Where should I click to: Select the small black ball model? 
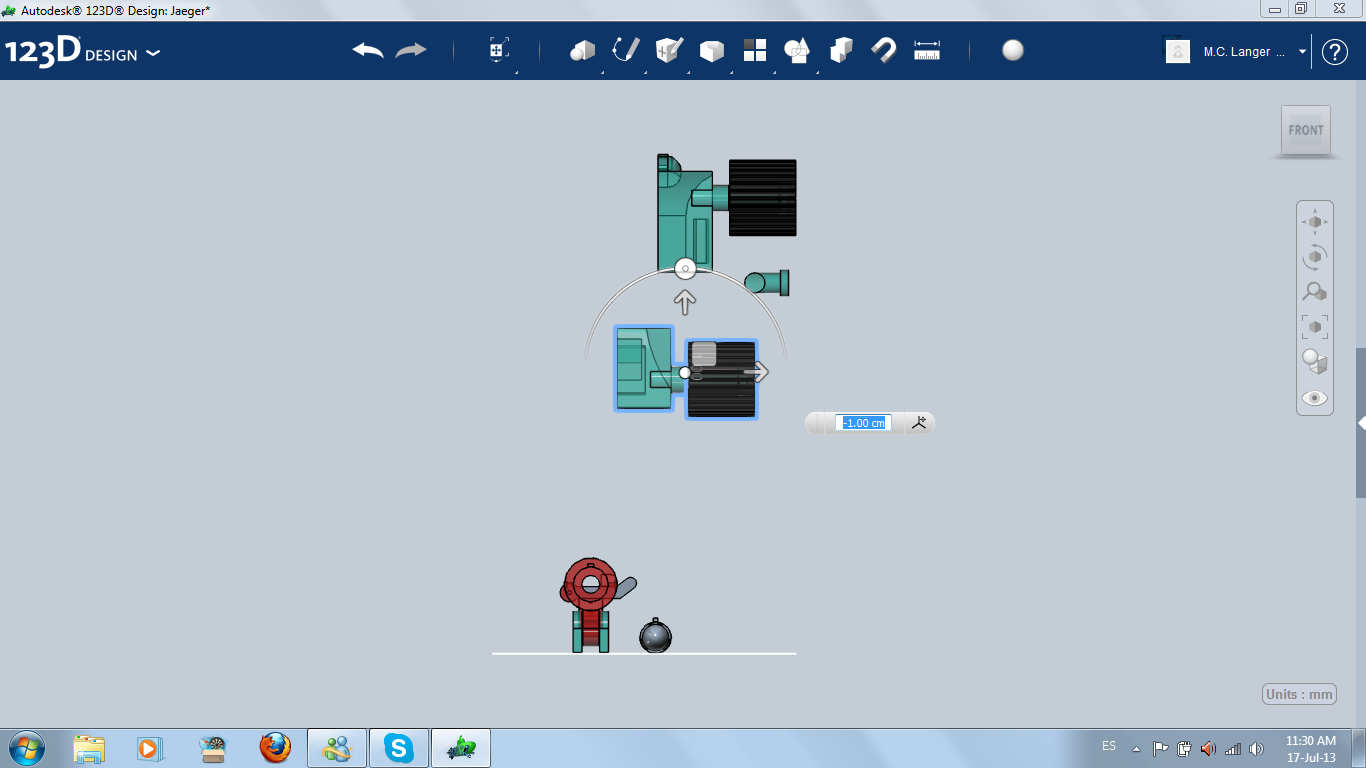click(x=655, y=636)
